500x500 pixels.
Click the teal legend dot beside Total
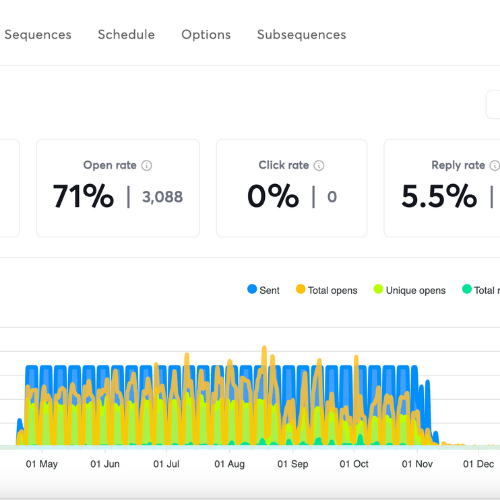click(467, 289)
